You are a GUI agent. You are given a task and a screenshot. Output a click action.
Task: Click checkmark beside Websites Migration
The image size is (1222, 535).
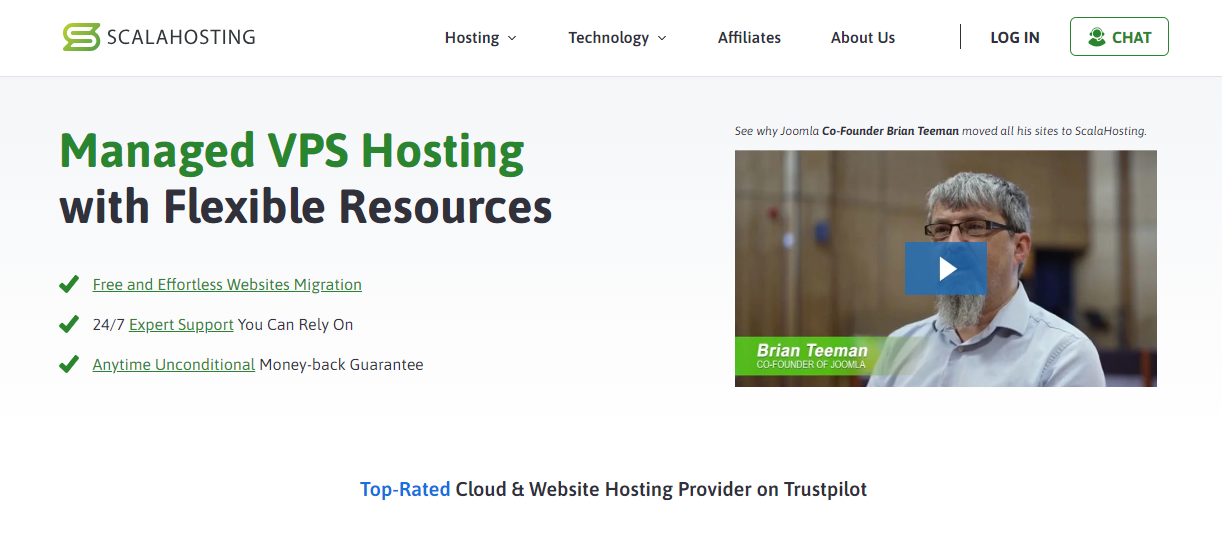click(x=69, y=284)
